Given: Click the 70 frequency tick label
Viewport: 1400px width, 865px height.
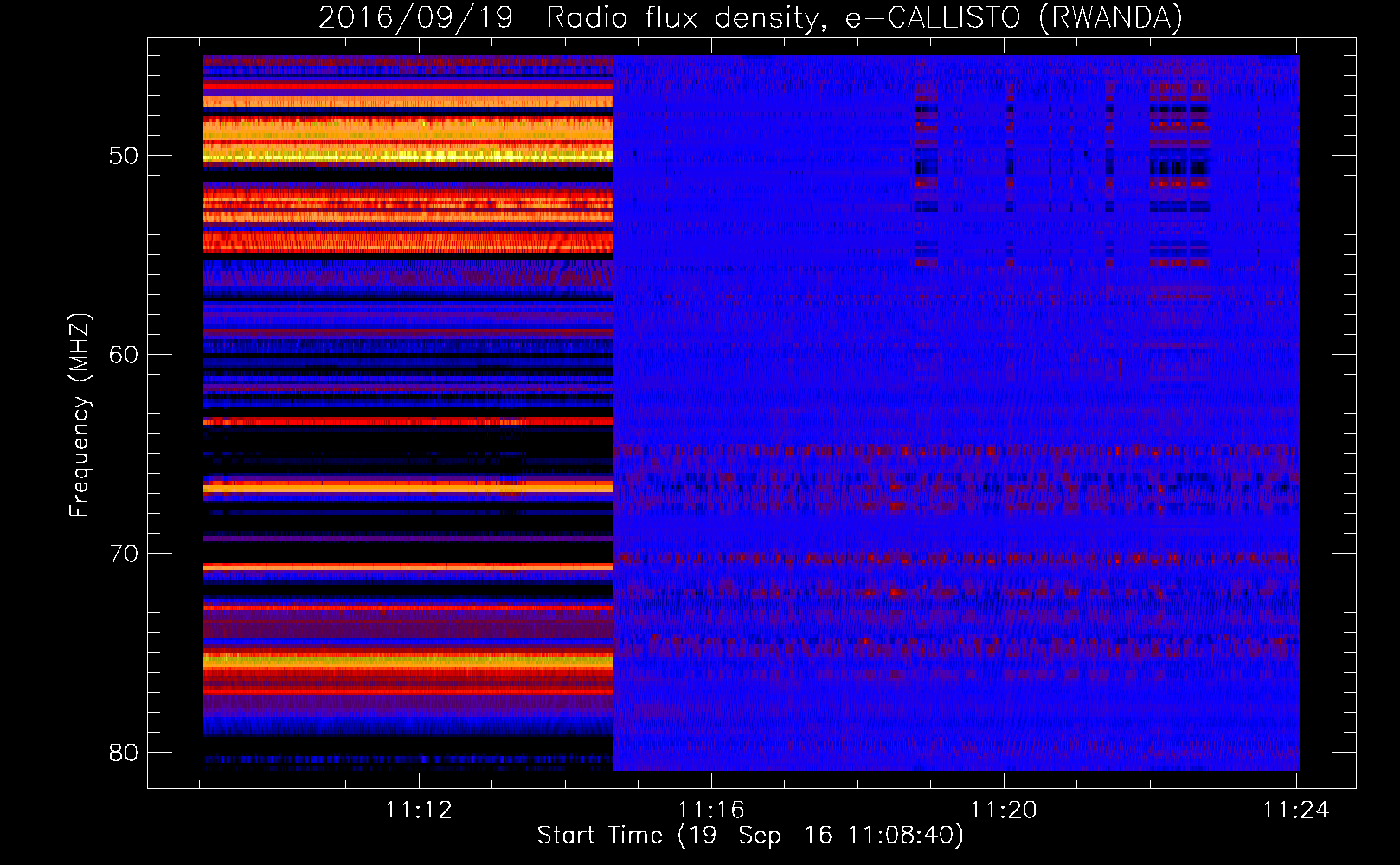Looking at the screenshot, I should (124, 554).
